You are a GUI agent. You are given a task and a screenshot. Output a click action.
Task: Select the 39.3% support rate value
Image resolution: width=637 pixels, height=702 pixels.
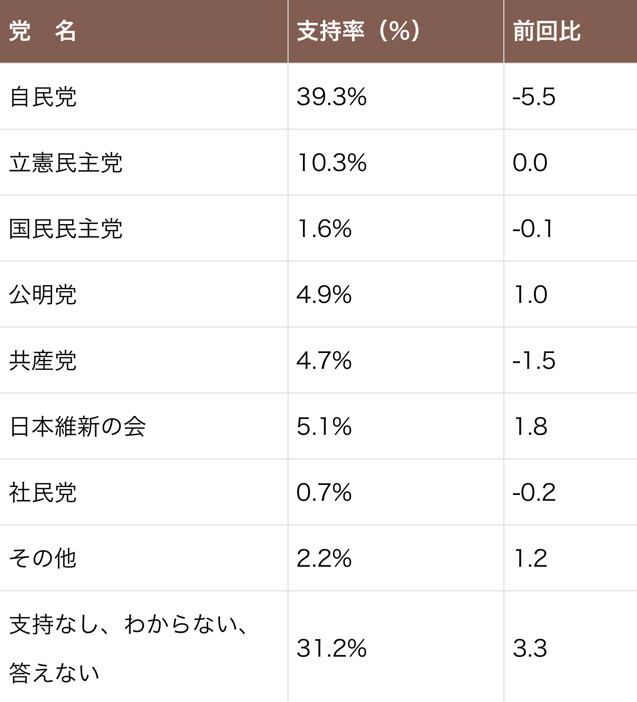click(332, 97)
